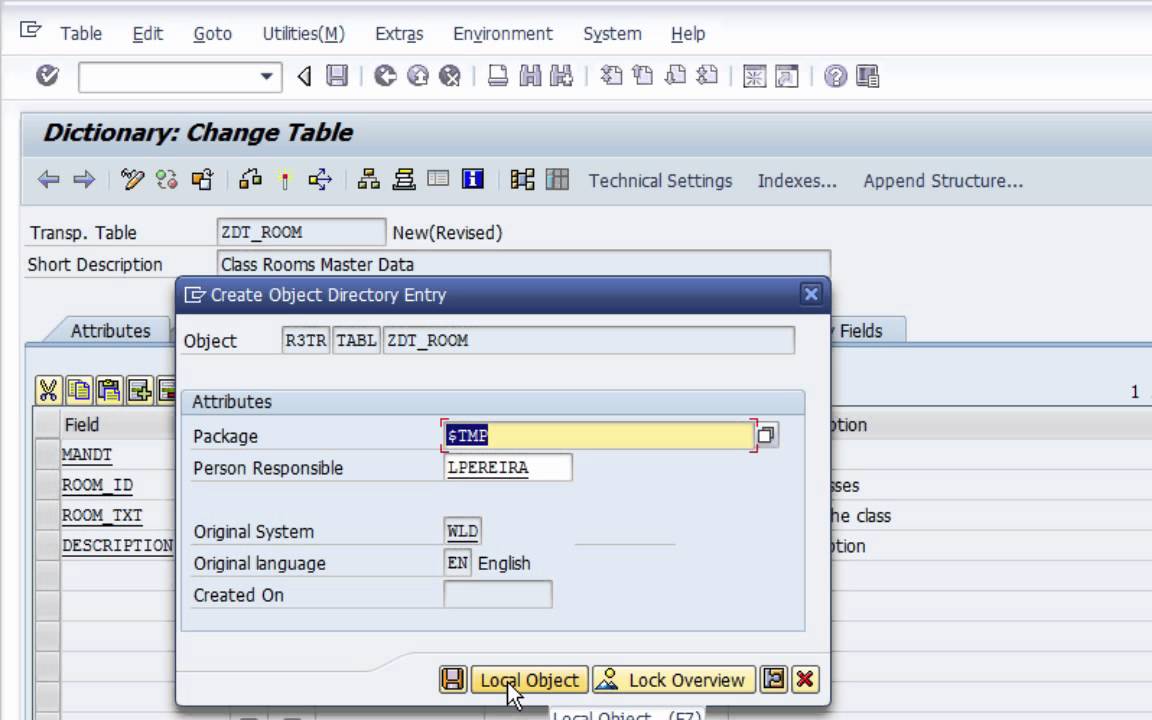Click the Paste clipboard icon above Field list
The width and height of the screenshot is (1152, 720).
109,391
